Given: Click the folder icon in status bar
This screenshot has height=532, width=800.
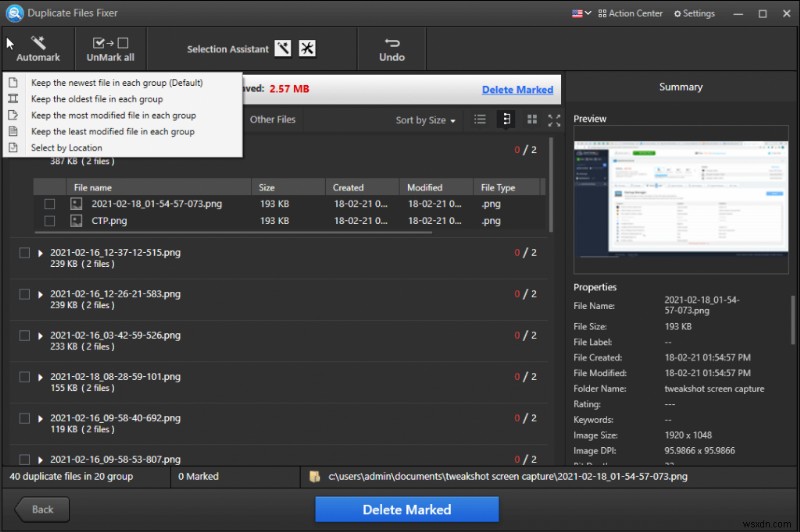Looking at the screenshot, I should click(315, 476).
